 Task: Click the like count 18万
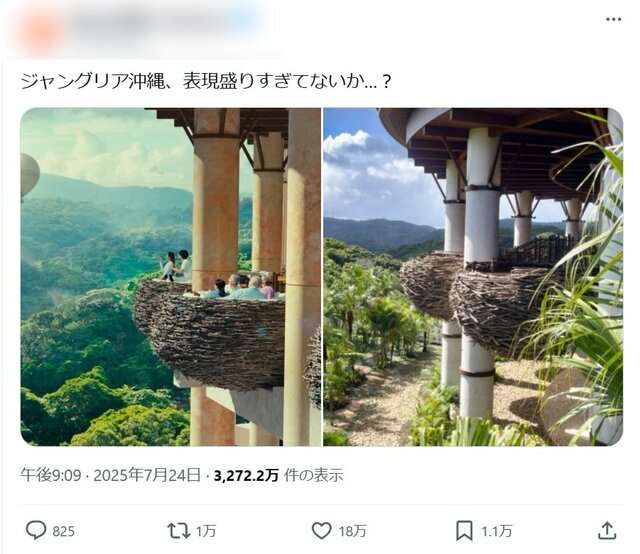[352, 531]
